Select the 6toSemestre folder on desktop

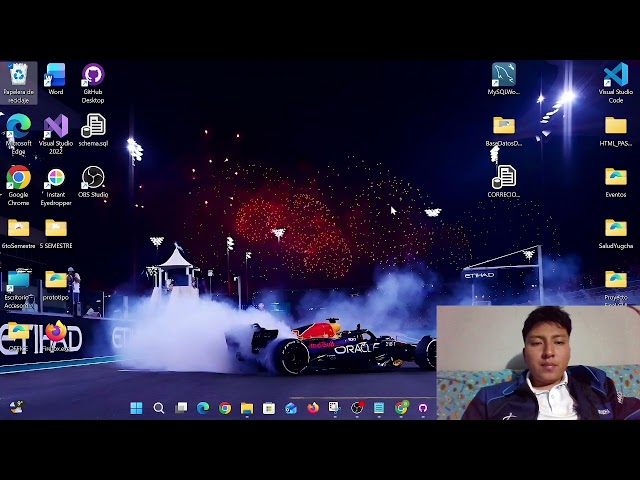pos(18,233)
